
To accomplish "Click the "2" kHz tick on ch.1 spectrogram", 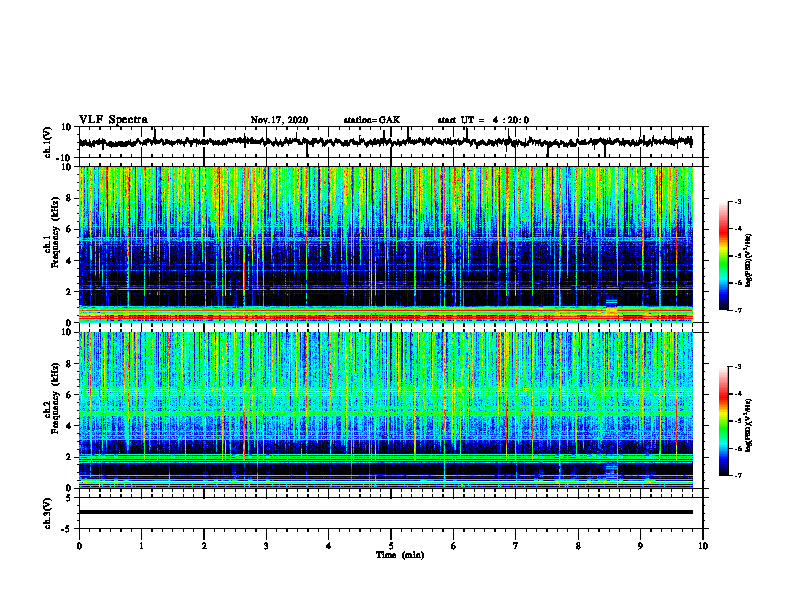I will 69,292.
